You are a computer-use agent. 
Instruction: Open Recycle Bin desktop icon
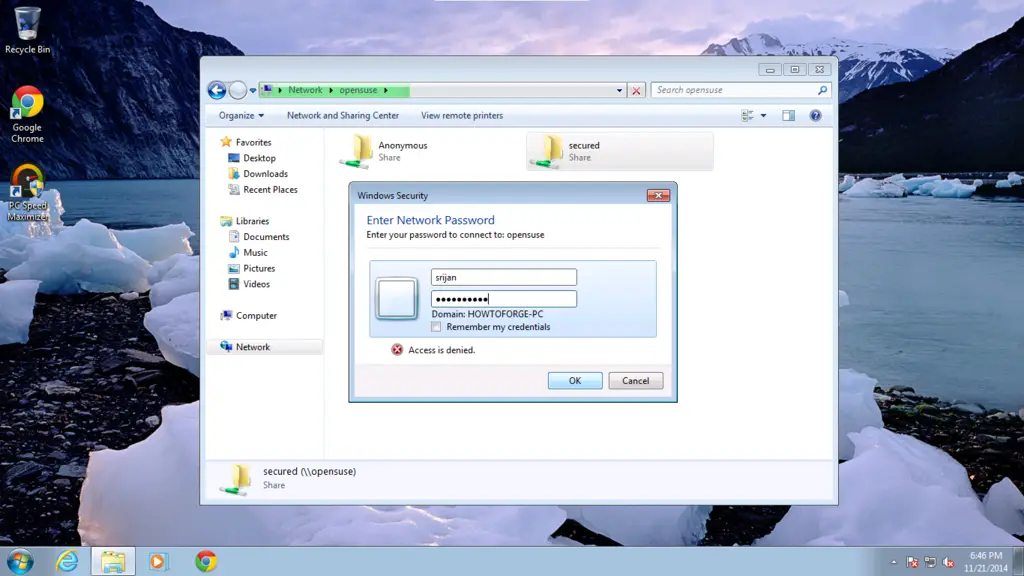(x=27, y=30)
